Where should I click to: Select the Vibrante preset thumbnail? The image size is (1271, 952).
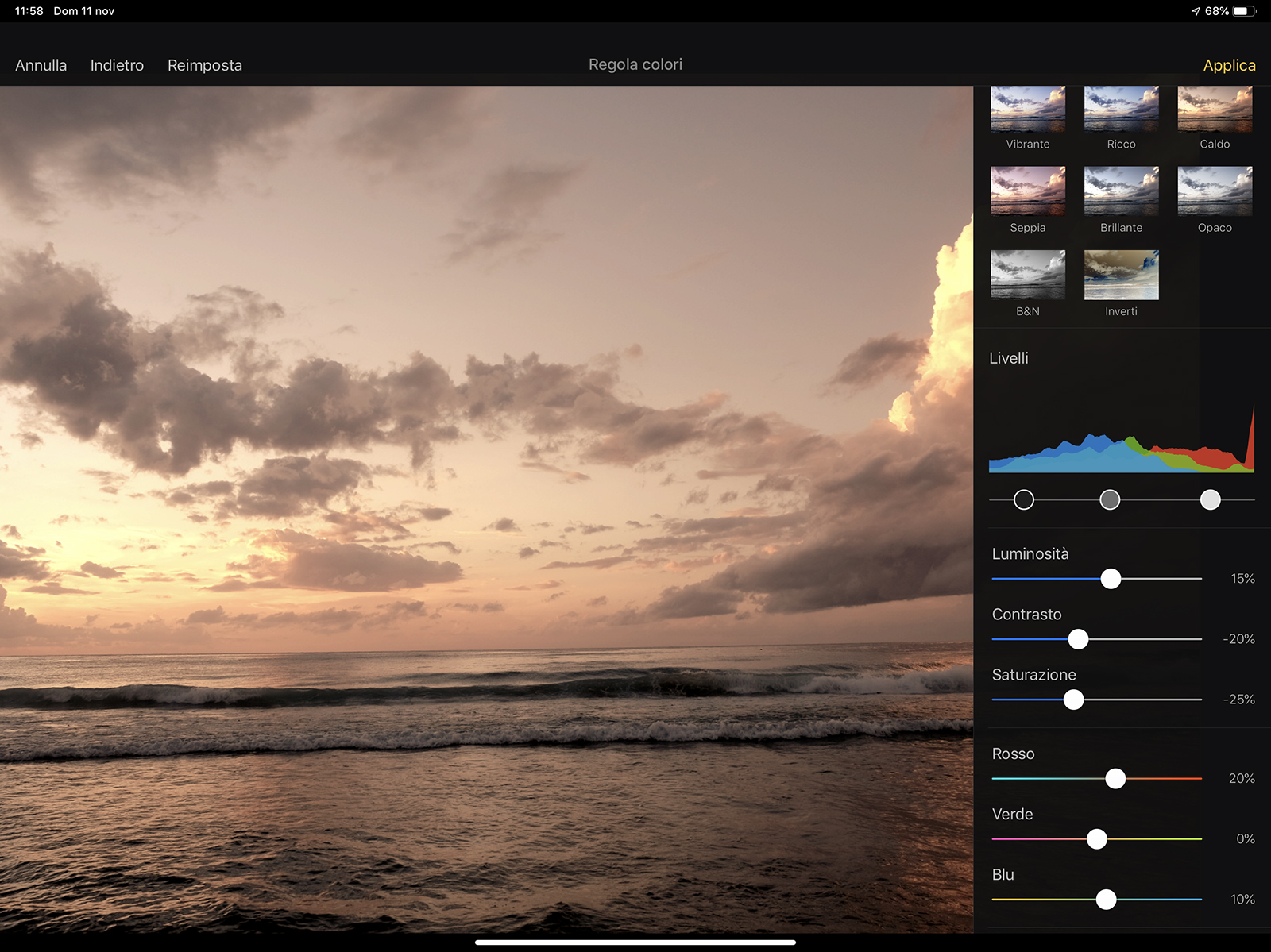[x=1028, y=109]
